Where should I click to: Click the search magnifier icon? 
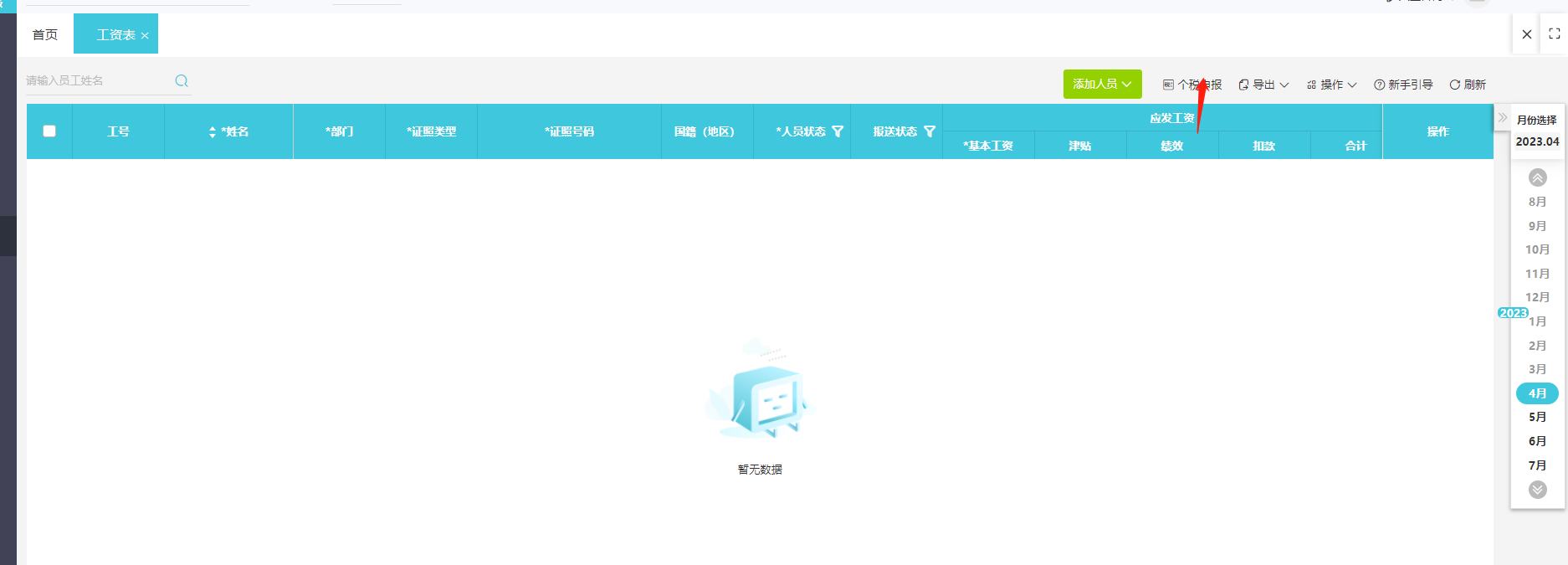click(x=182, y=81)
